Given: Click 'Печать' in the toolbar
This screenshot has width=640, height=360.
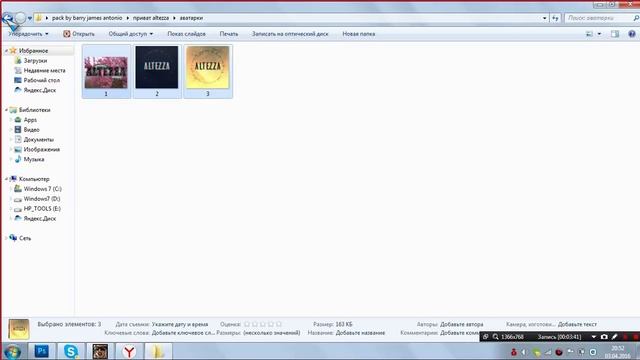Looking at the screenshot, I should point(229,34).
